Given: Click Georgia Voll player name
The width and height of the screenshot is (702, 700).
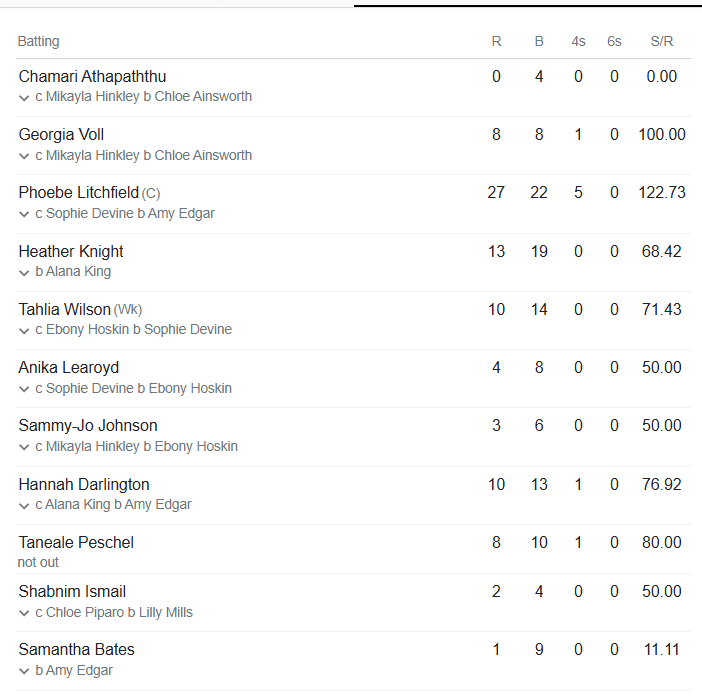Looking at the screenshot, I should tap(61, 135).
